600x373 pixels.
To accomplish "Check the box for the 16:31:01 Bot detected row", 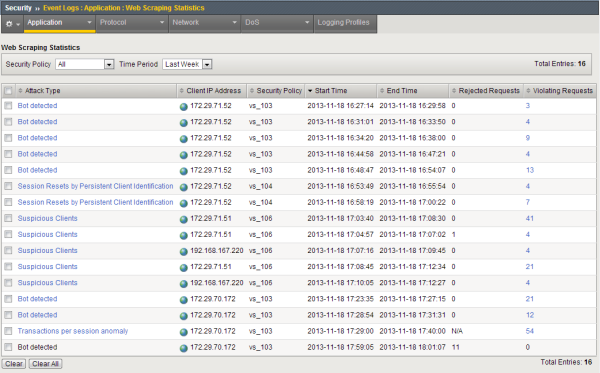I will [8, 122].
